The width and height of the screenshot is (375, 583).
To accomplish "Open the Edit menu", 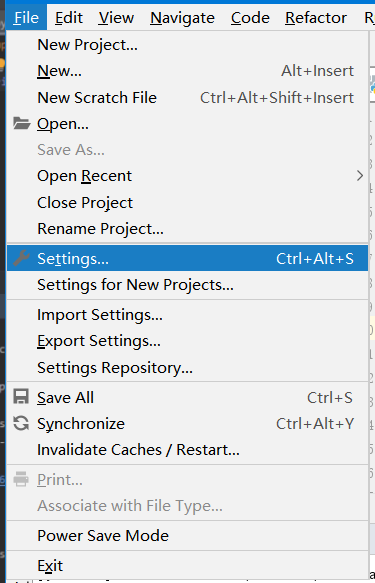I will [69, 17].
